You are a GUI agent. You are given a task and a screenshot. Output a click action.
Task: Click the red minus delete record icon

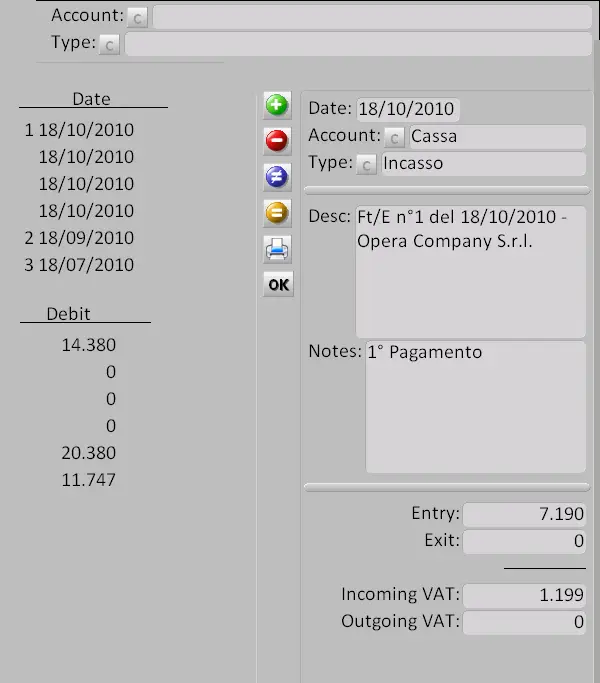277,141
